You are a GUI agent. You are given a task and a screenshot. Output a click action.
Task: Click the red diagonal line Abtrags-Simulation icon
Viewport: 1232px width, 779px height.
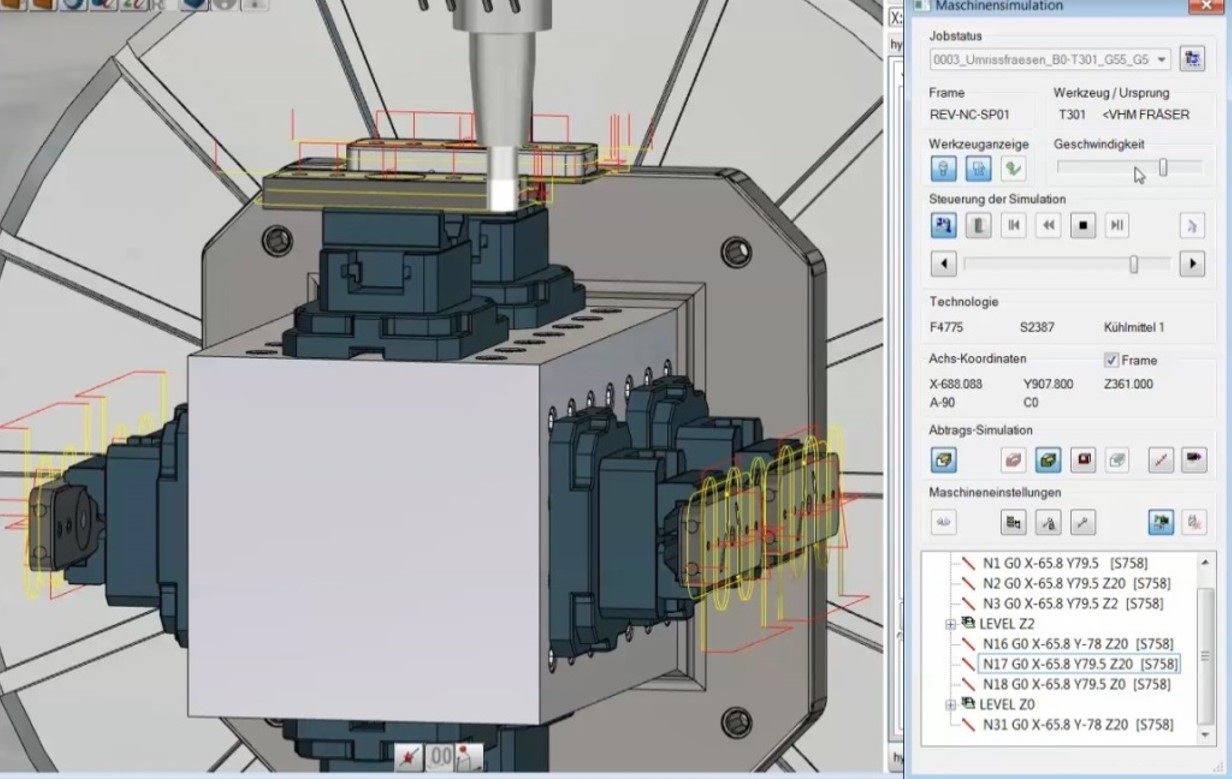click(1160, 459)
